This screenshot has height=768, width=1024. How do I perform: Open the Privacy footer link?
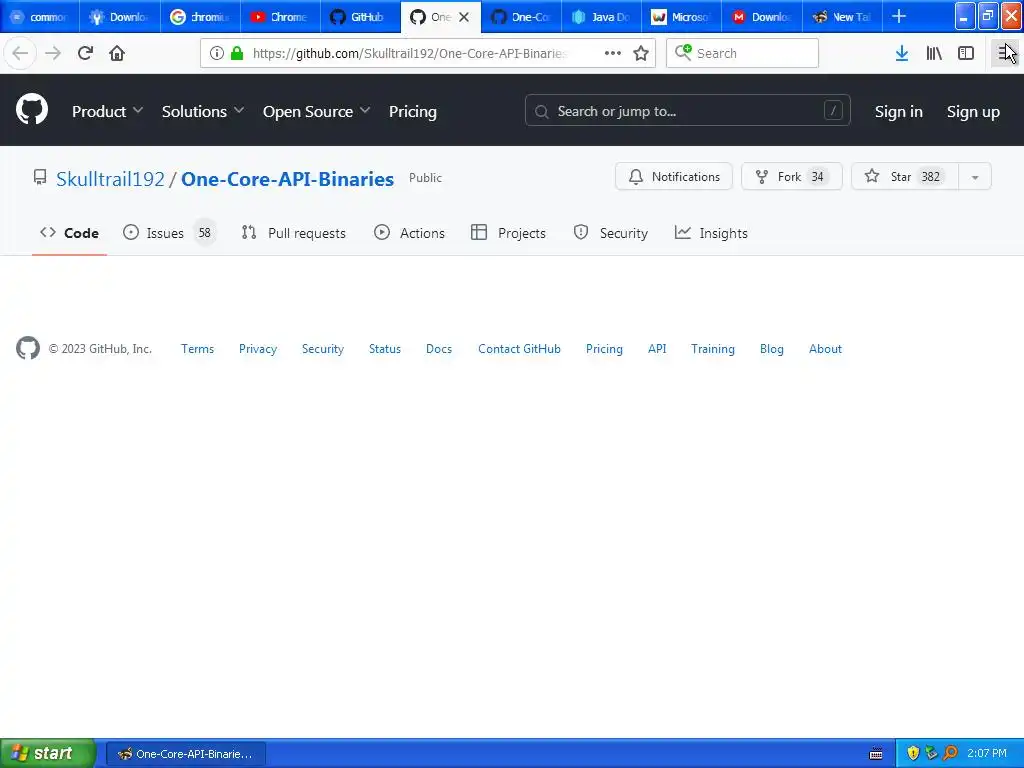pos(258,349)
